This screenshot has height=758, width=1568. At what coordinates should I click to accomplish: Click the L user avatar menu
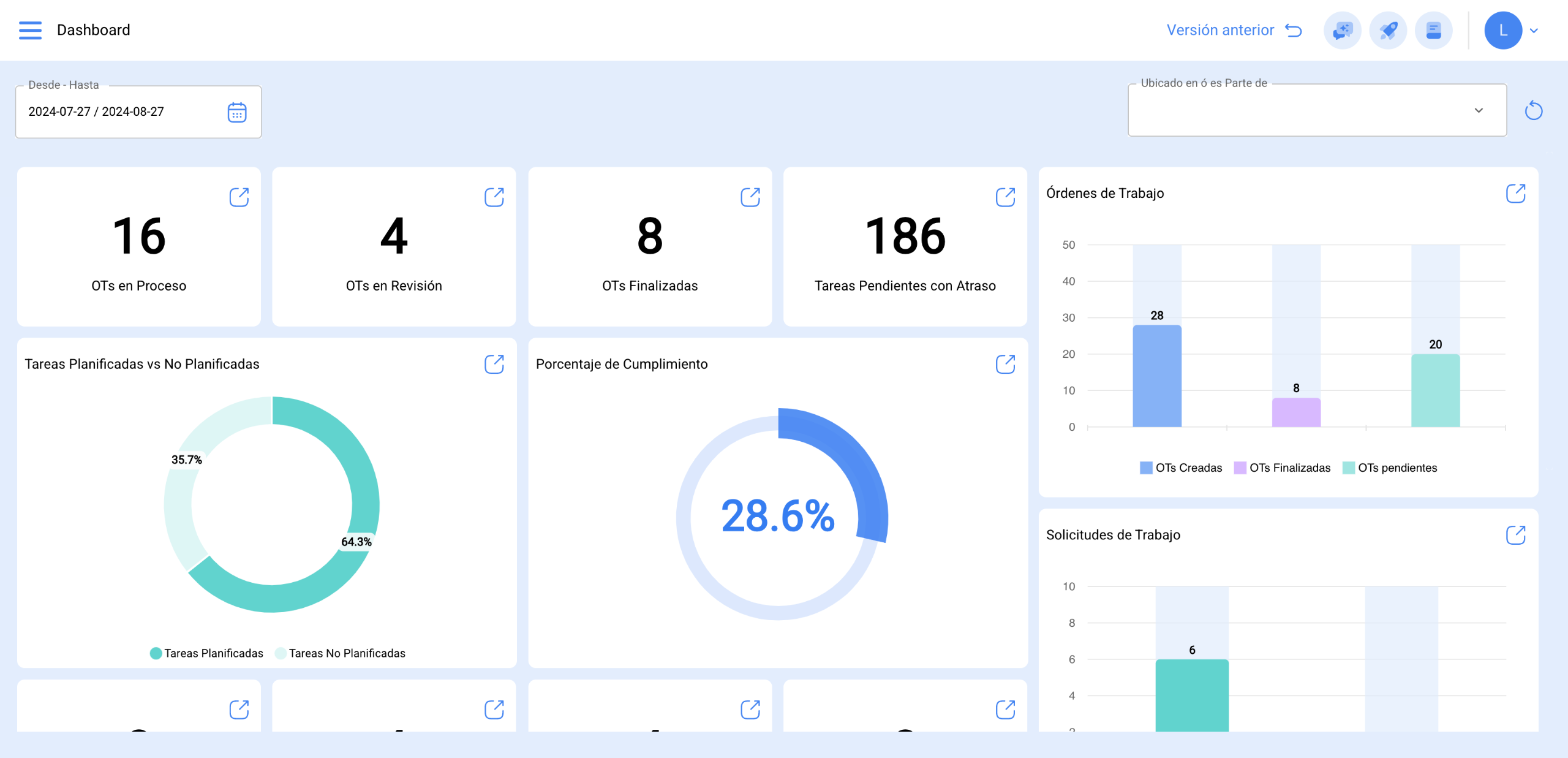[x=1503, y=30]
